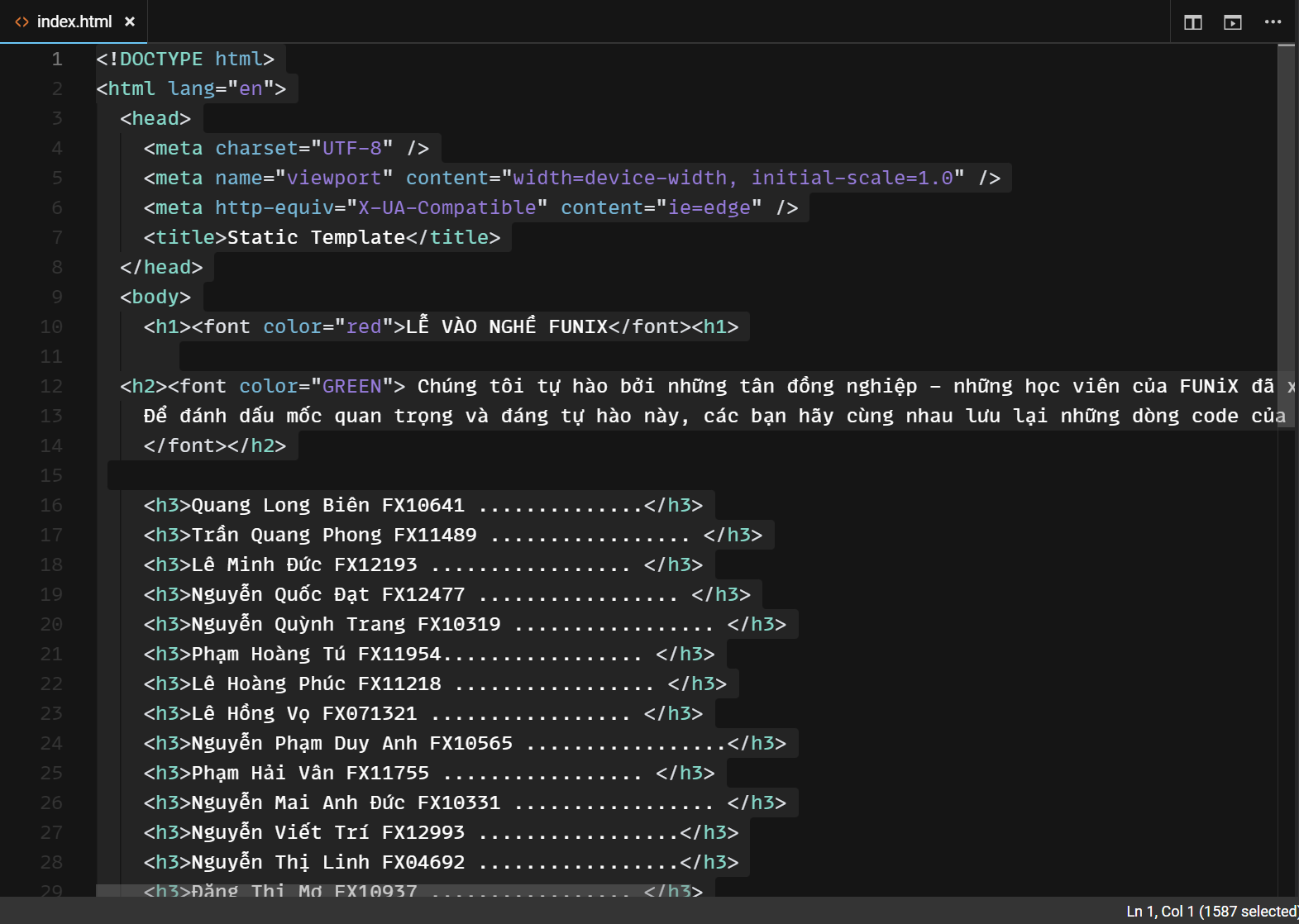Viewport: 1299px width, 924px height.
Task: Click on the title text Static Template
Action: (x=316, y=238)
